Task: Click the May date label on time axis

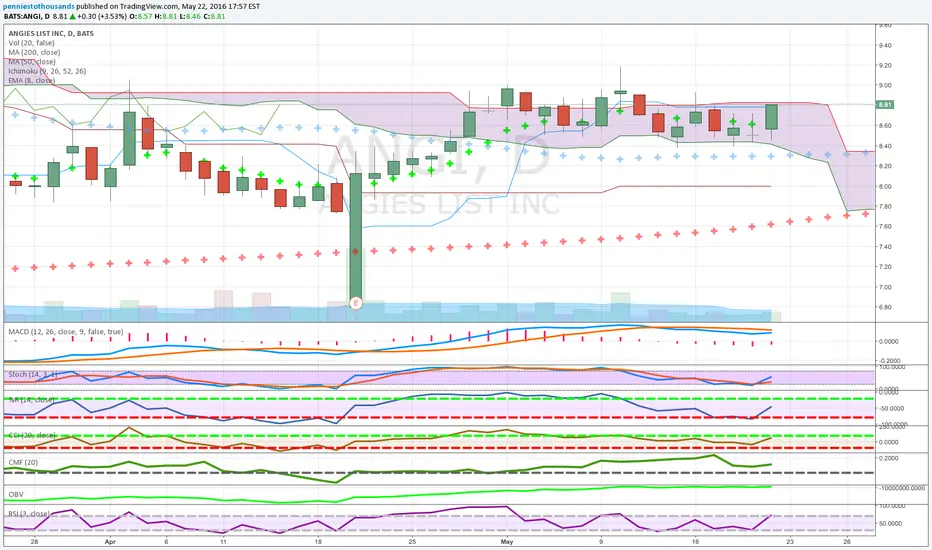Action: pos(506,542)
